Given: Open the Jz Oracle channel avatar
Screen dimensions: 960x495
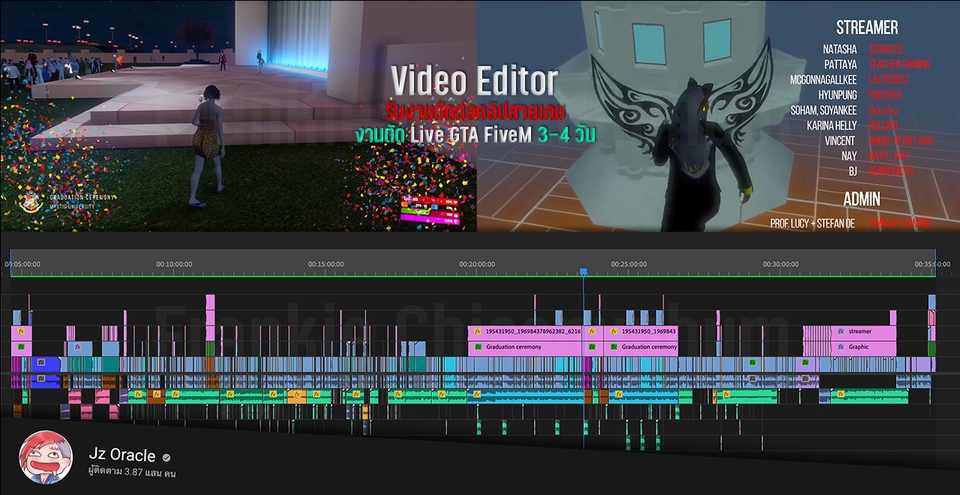Looking at the screenshot, I should click(46, 458).
